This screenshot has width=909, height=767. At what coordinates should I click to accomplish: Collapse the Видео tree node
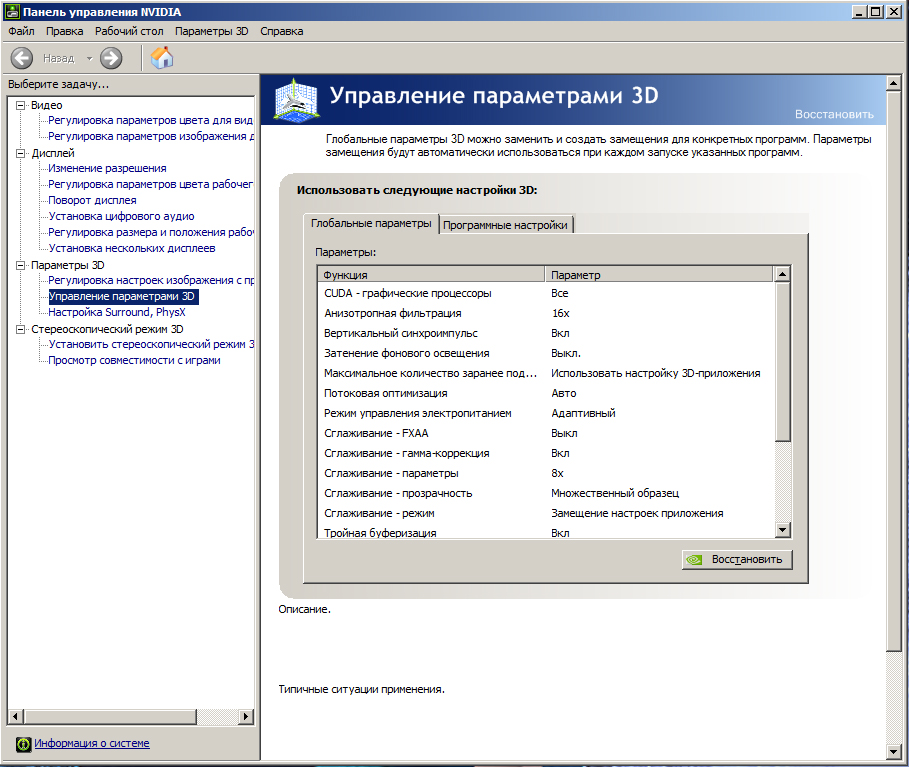(x=21, y=105)
